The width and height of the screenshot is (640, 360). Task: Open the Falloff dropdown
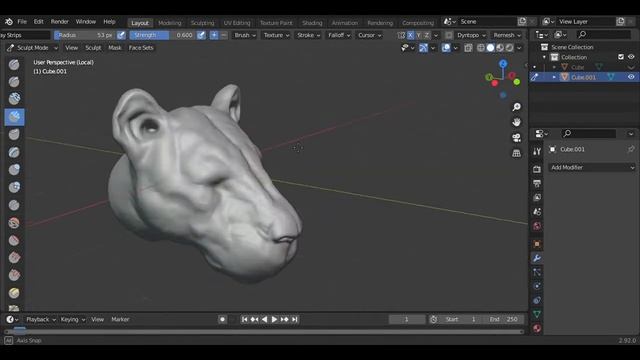339,35
